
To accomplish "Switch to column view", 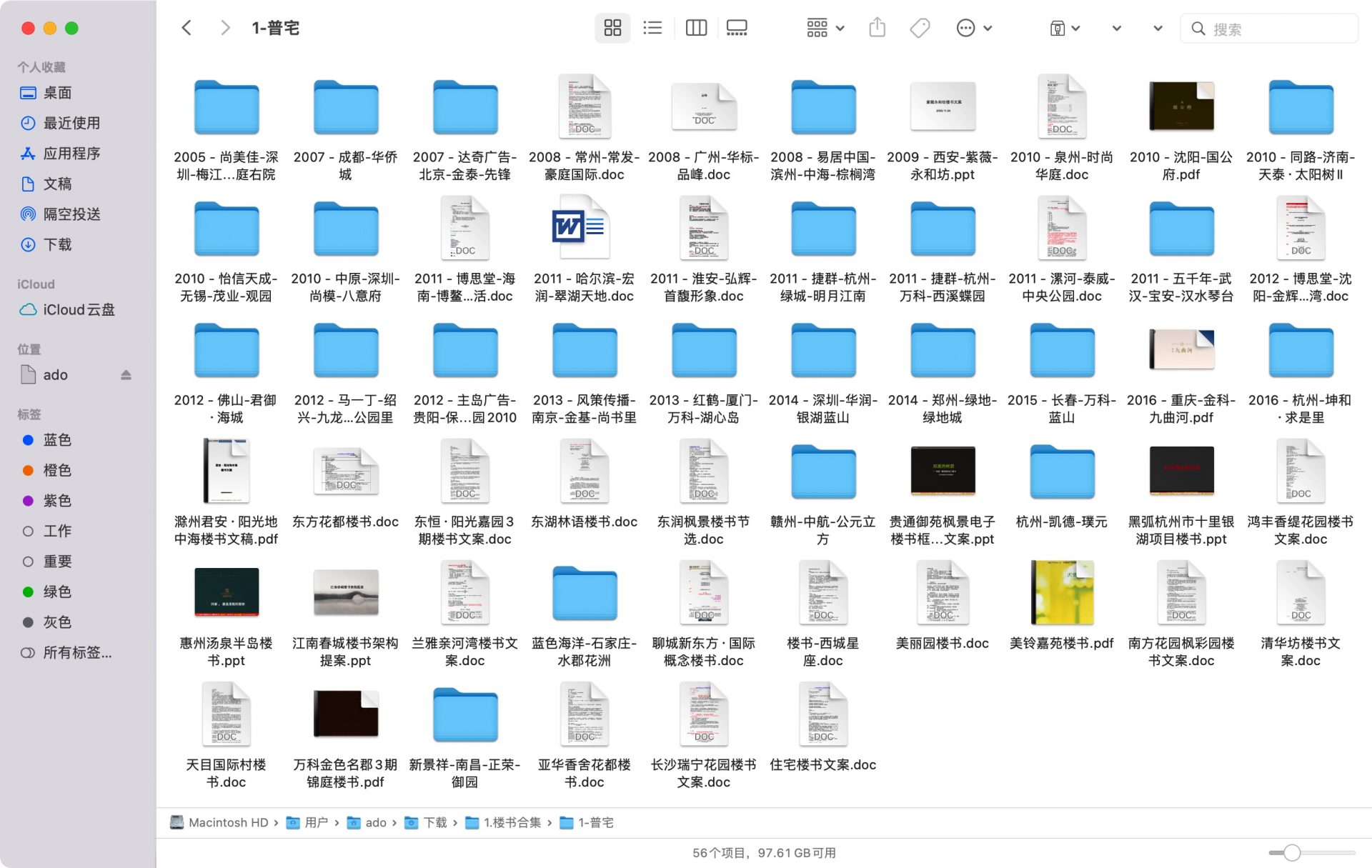I will pos(695,29).
